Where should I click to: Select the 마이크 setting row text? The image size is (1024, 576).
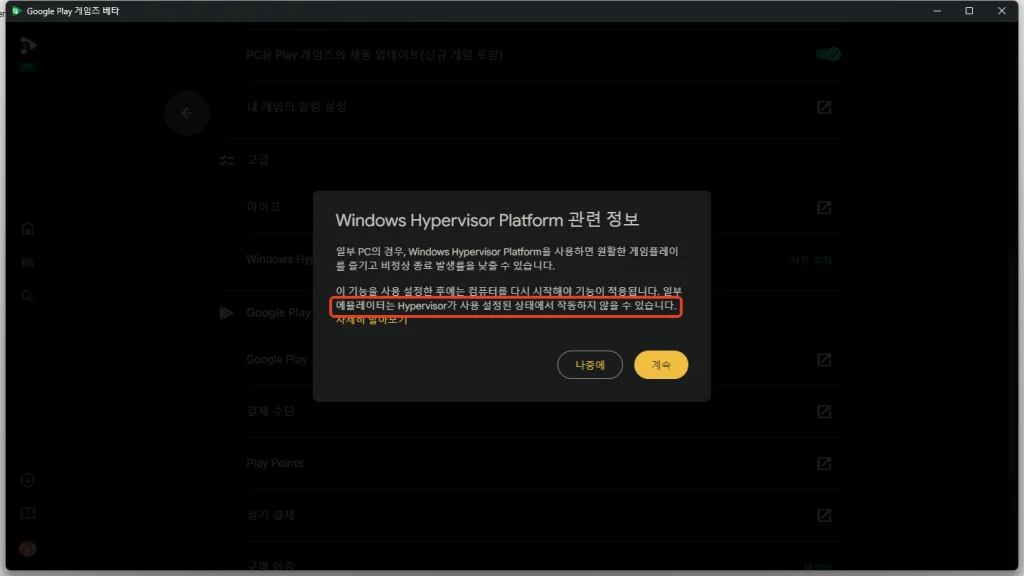pos(263,207)
